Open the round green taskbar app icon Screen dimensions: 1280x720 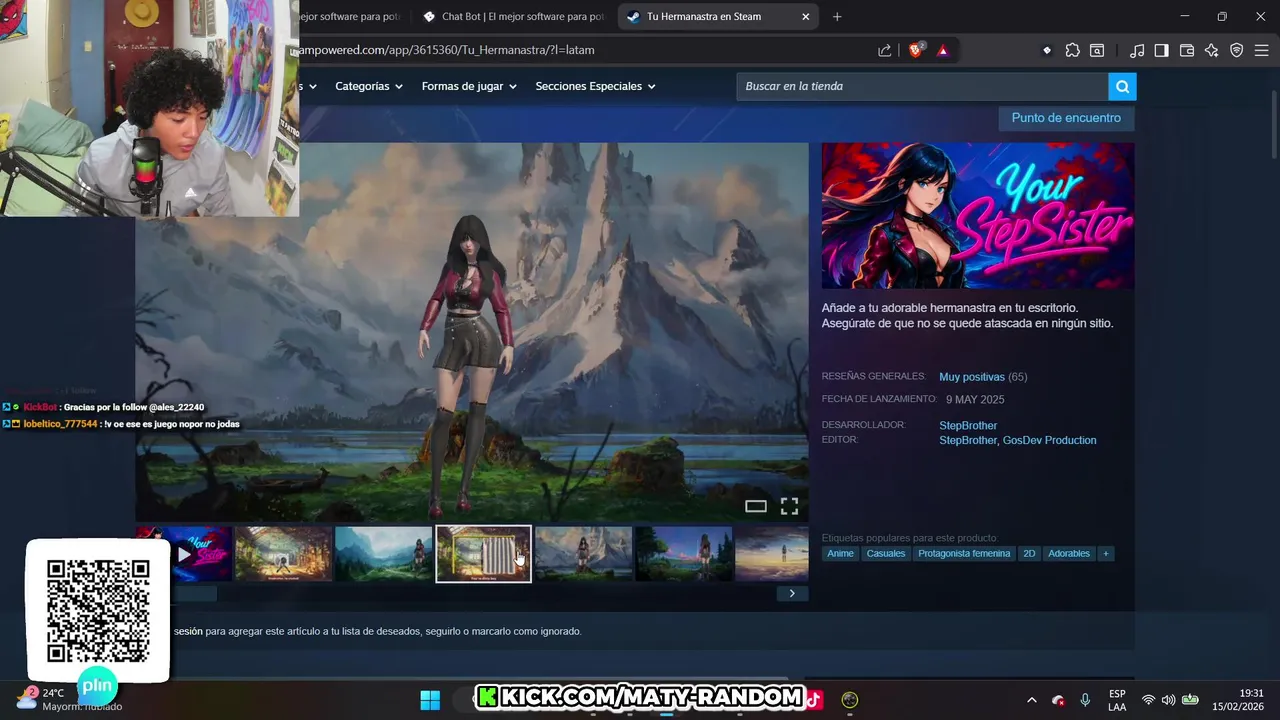pyautogui.click(x=850, y=699)
